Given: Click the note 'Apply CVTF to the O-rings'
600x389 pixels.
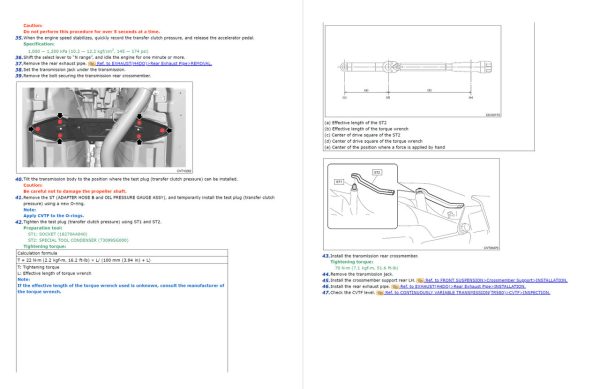Looking at the screenshot, I should click(x=54, y=216).
